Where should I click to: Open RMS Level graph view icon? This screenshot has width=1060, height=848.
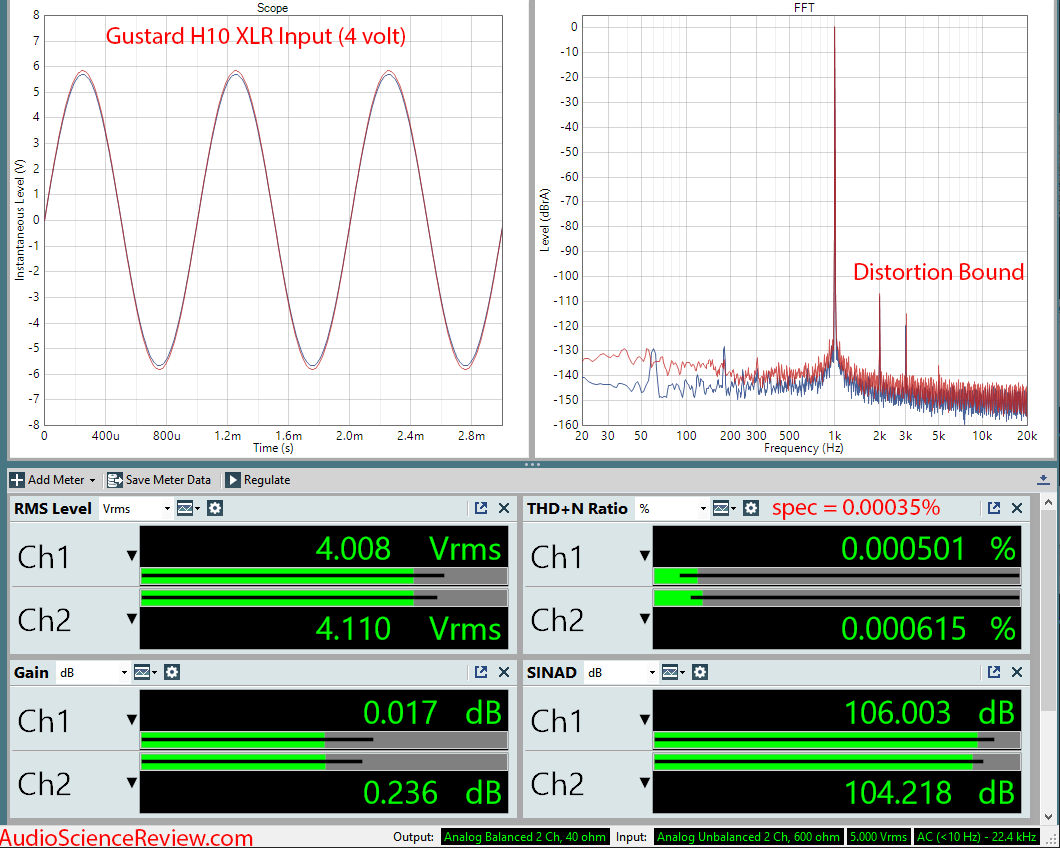click(x=188, y=509)
